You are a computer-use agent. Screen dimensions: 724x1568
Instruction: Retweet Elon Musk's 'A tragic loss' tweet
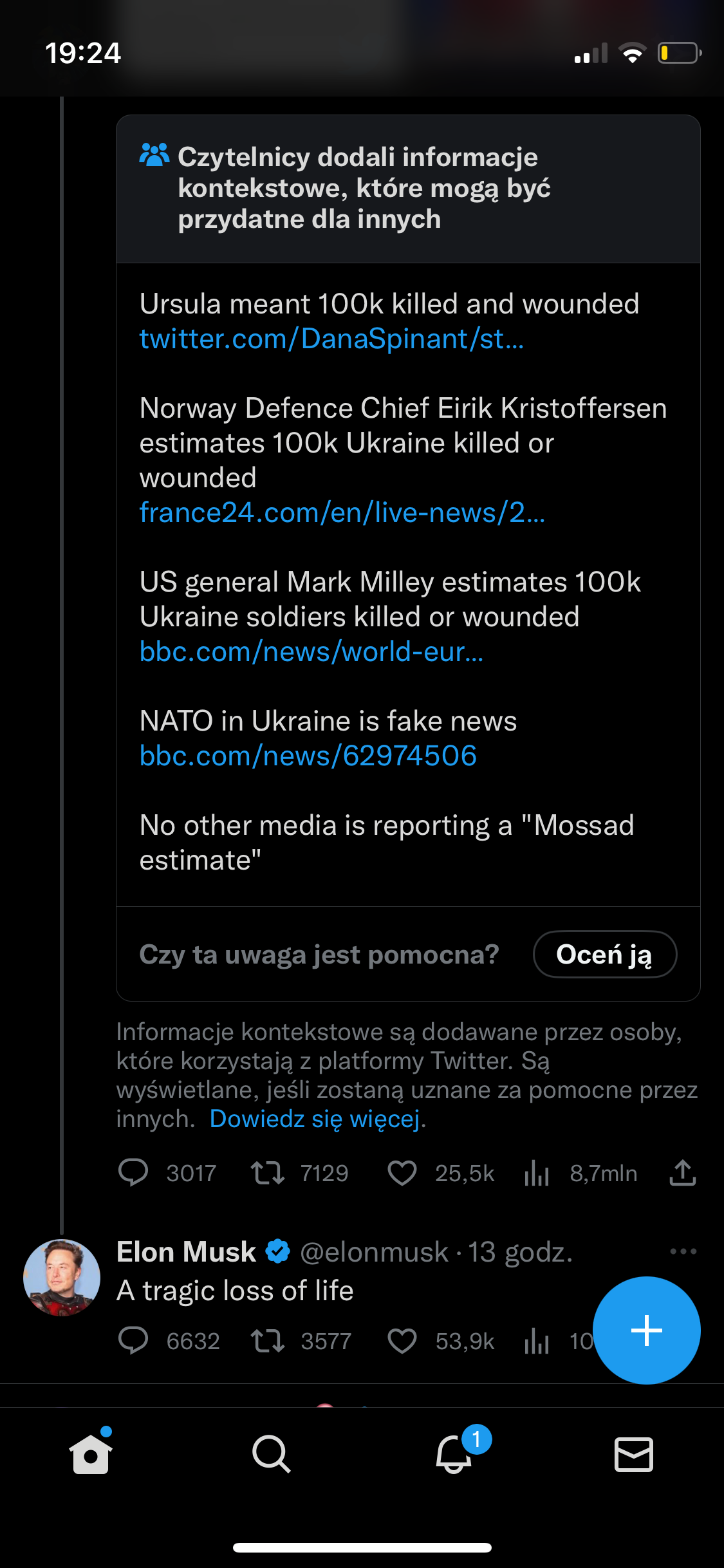[x=268, y=1341]
